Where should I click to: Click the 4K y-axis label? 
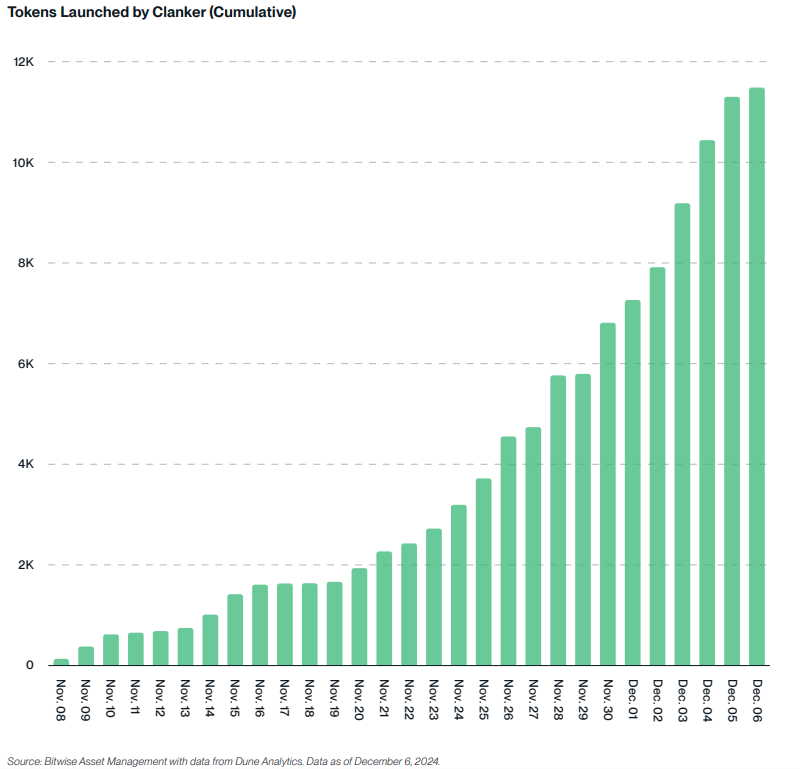coord(26,464)
